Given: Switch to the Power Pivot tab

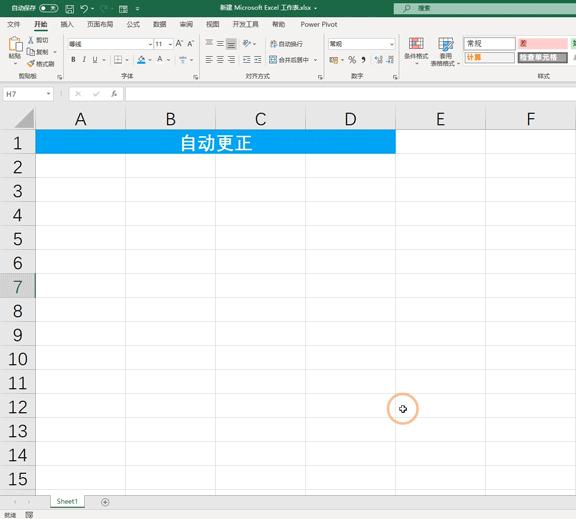Looking at the screenshot, I should tap(318, 24).
